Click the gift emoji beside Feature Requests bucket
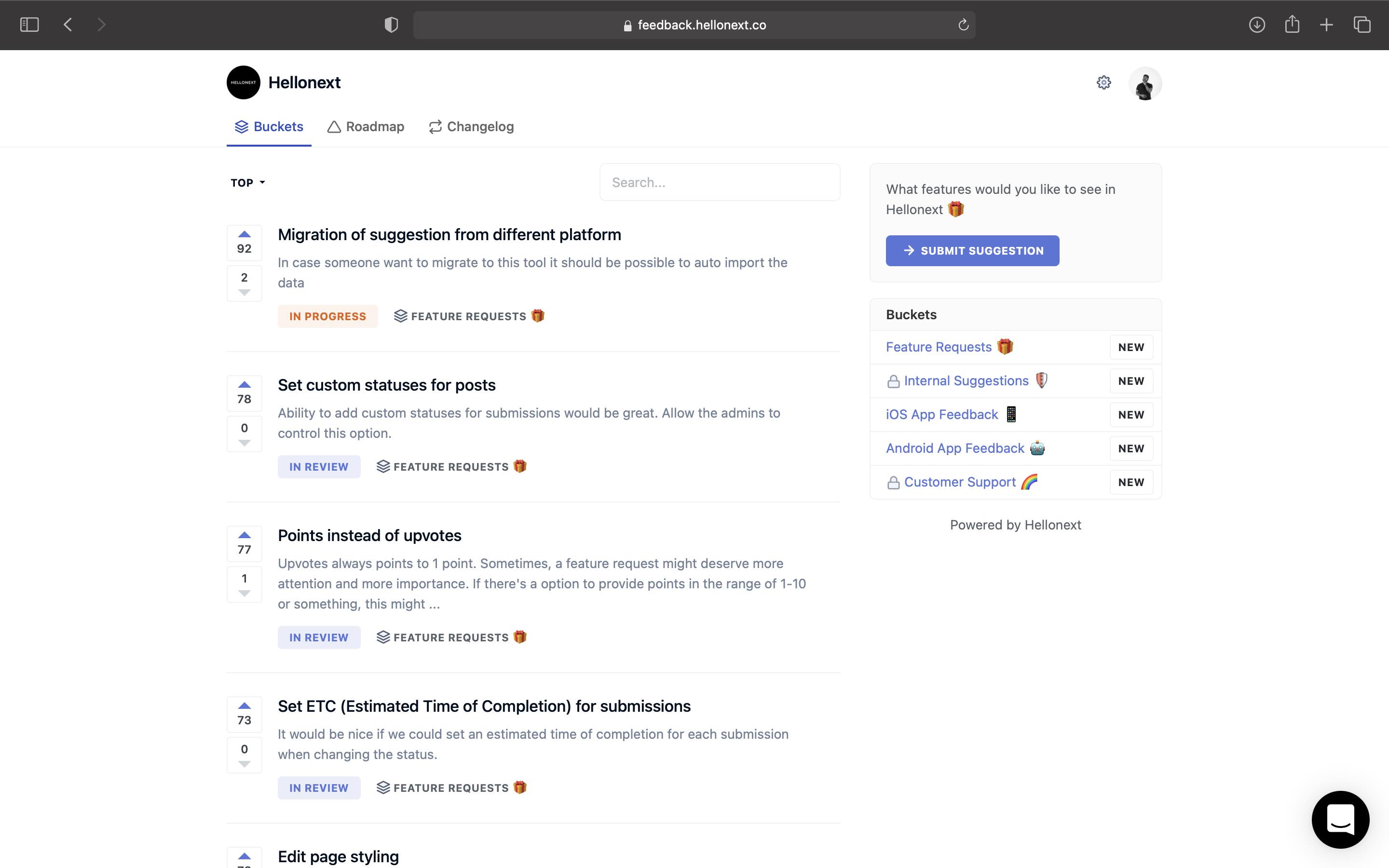Screen dimensions: 1389x868 tap(1005, 346)
